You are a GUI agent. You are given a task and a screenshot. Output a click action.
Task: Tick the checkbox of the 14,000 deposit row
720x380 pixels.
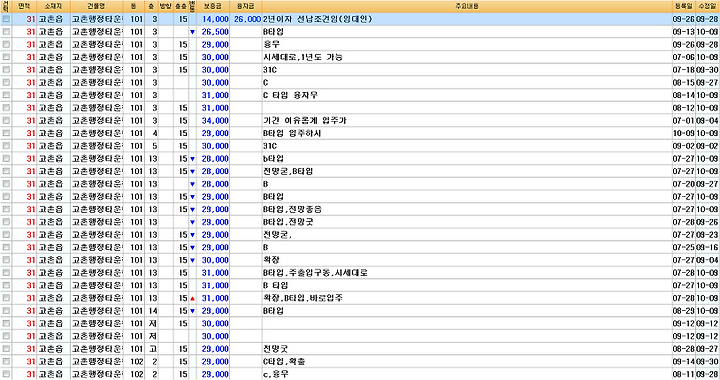point(6,19)
